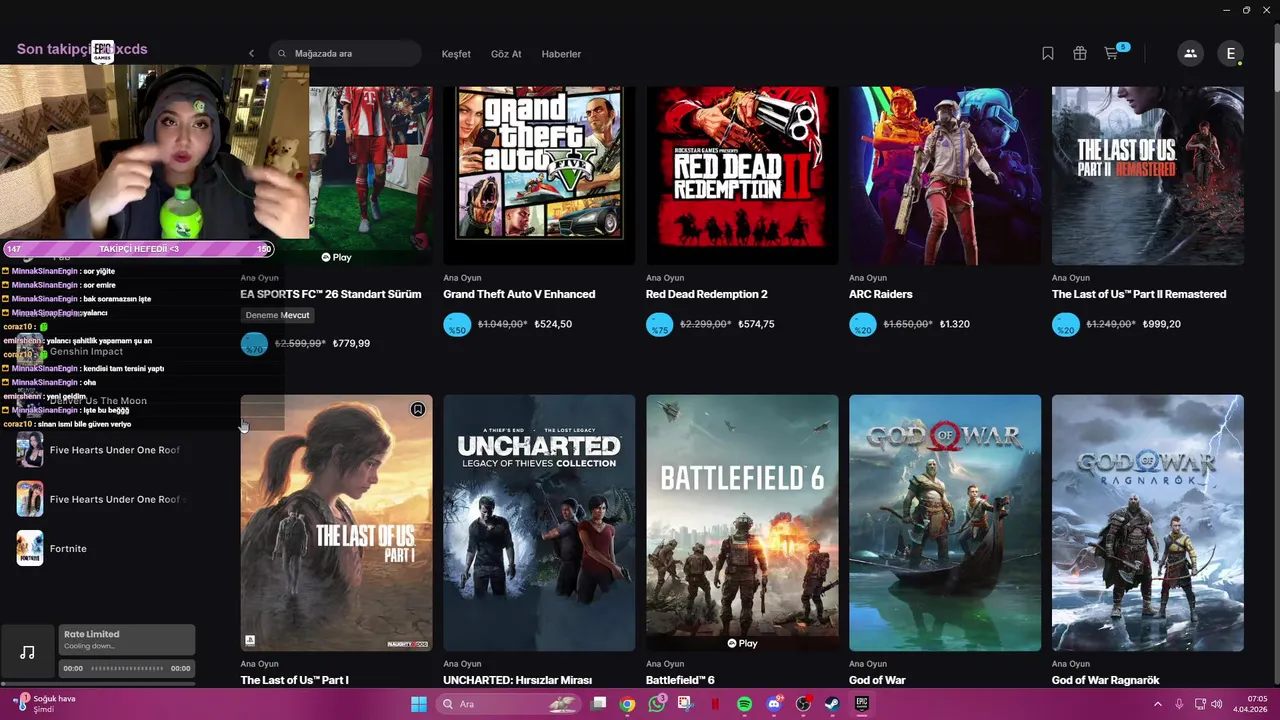Image resolution: width=1280 pixels, height=720 pixels.
Task: Open the Soğuk hava weather widget
Action: [x=45, y=704]
